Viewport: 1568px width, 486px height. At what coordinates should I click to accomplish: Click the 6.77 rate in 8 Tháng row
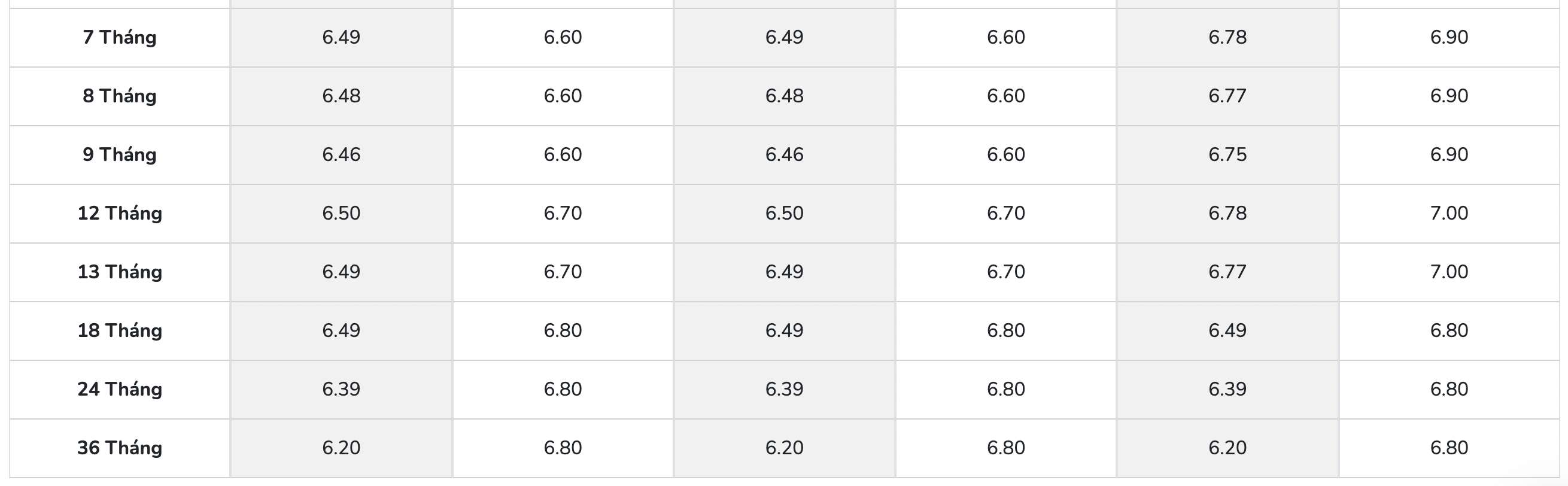pyautogui.click(x=1227, y=96)
